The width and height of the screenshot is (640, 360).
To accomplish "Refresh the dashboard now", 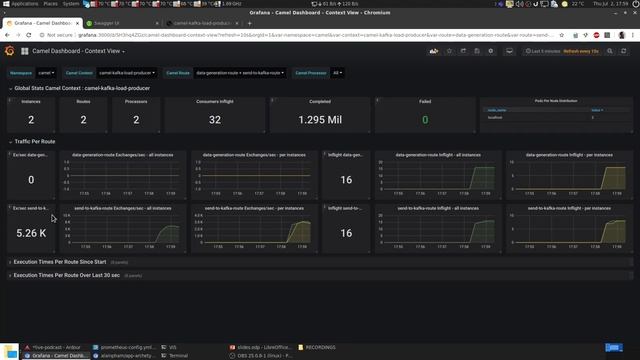I will tap(623, 51).
